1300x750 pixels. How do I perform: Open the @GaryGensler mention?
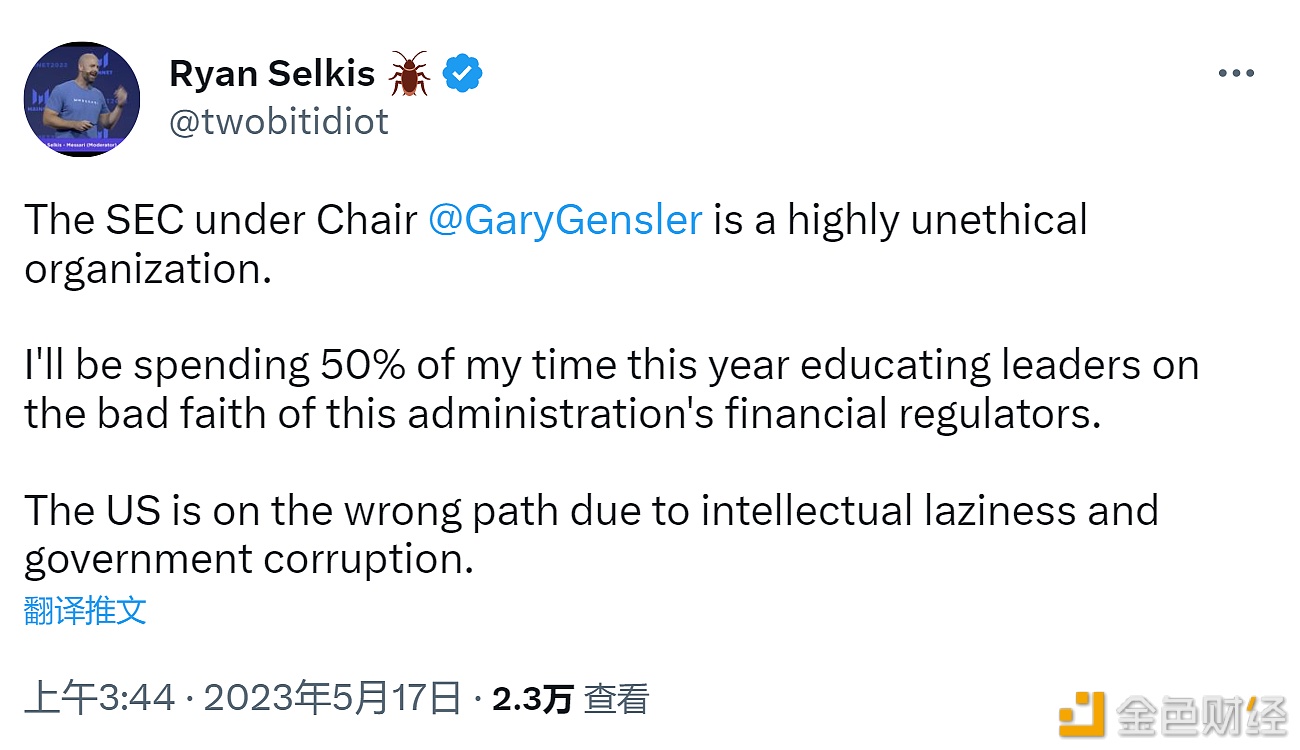(x=565, y=220)
